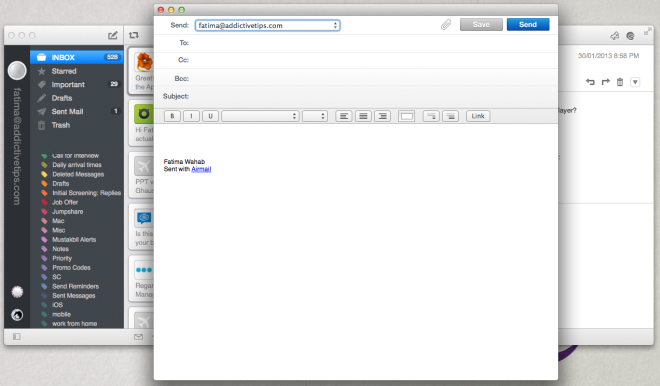Open the font family dropdown

point(260,116)
